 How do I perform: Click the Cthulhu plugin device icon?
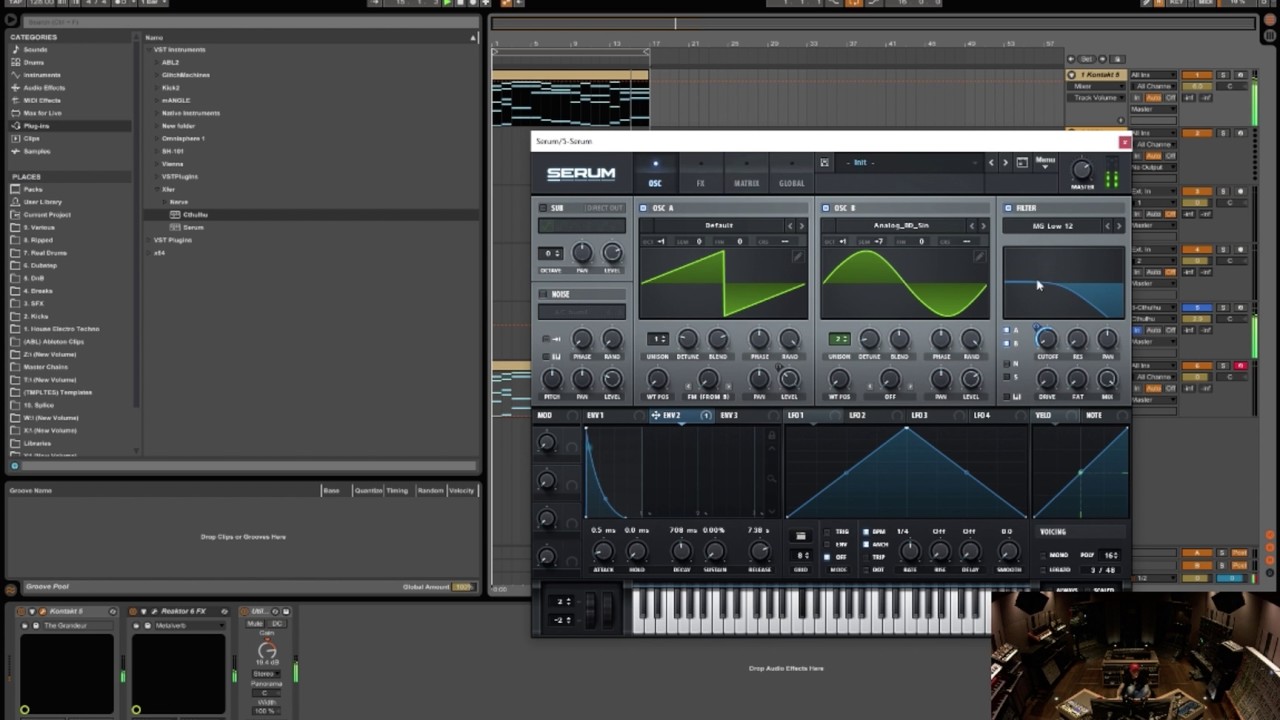click(x=175, y=214)
